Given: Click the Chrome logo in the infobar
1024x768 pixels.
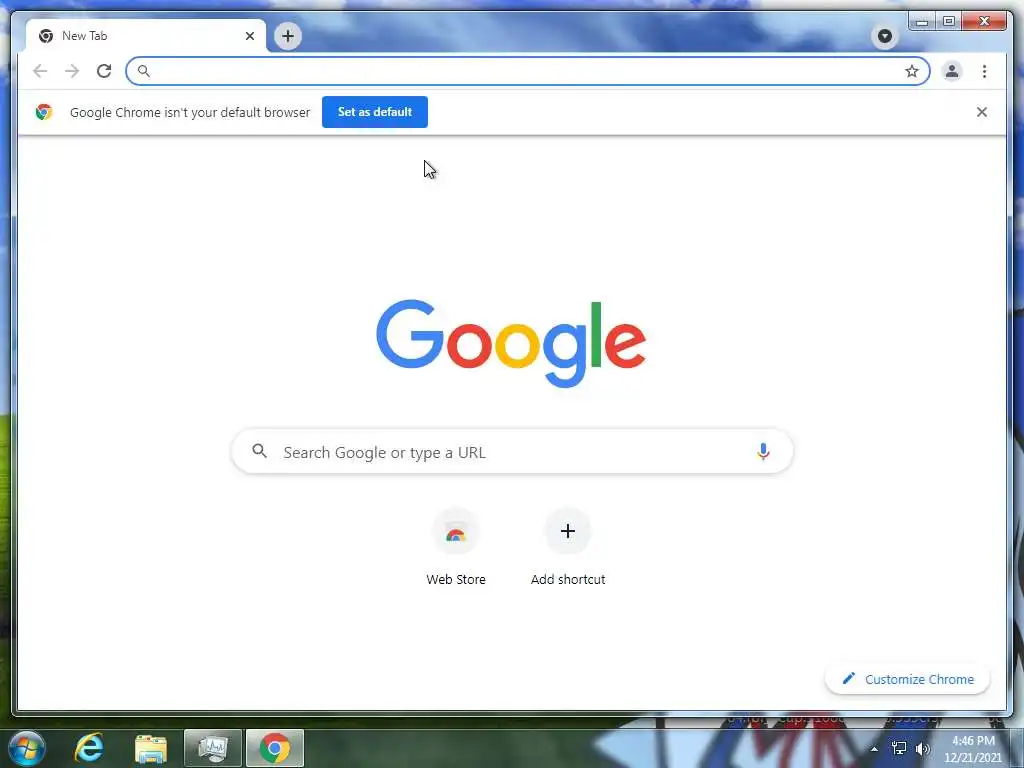Looking at the screenshot, I should click(x=44, y=112).
